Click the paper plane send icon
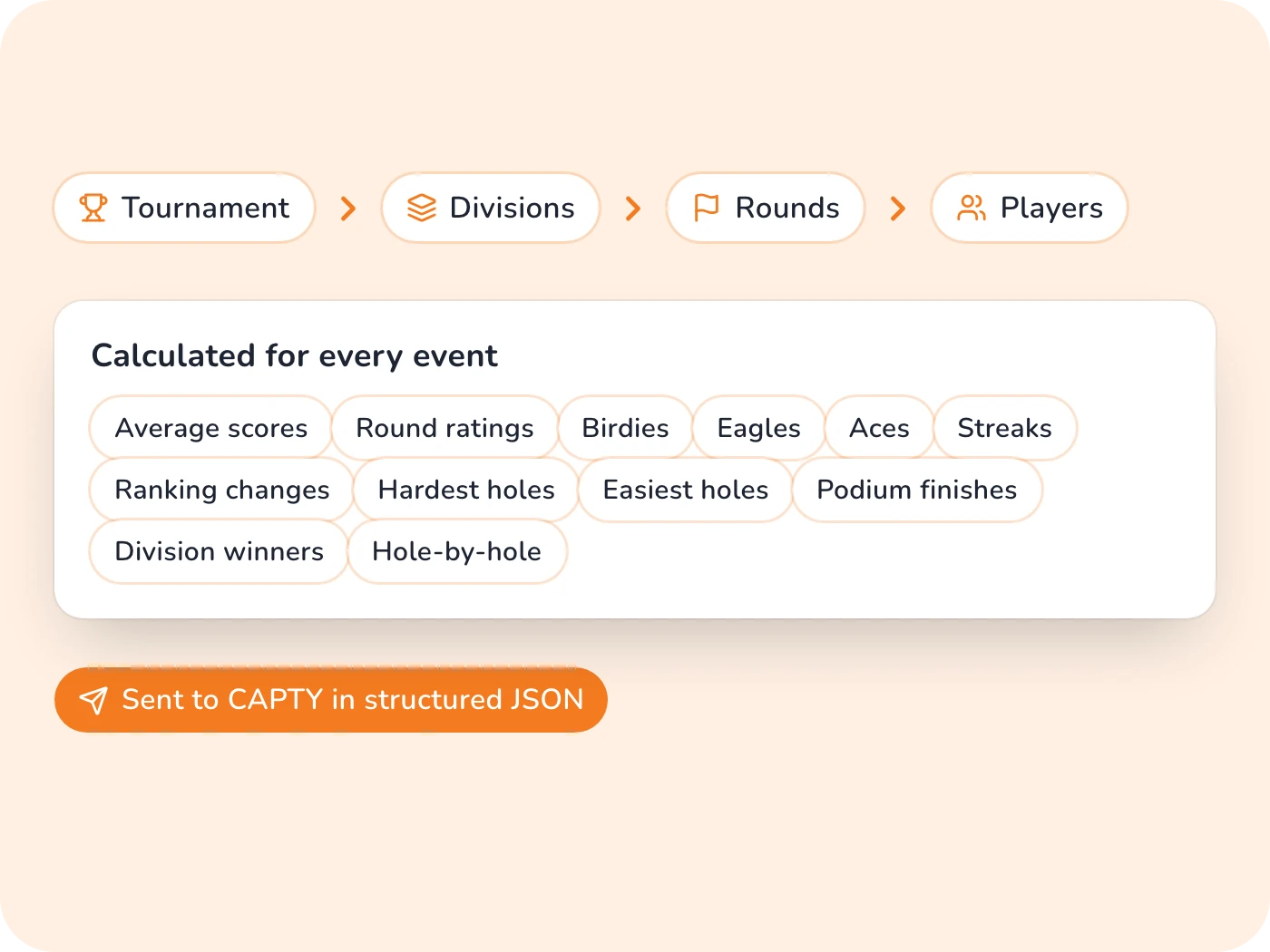 click(93, 700)
